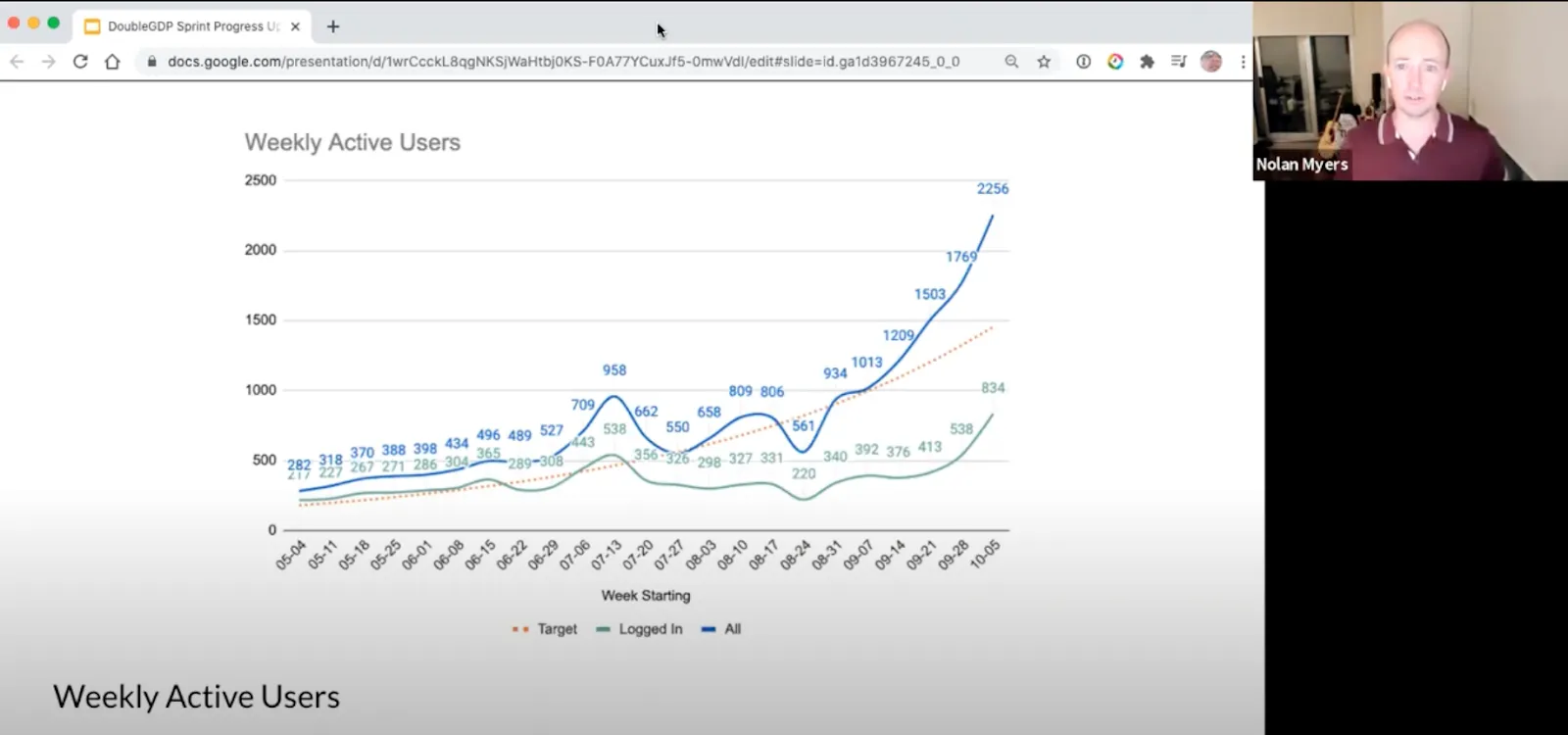Click the 282 data label

299,465
